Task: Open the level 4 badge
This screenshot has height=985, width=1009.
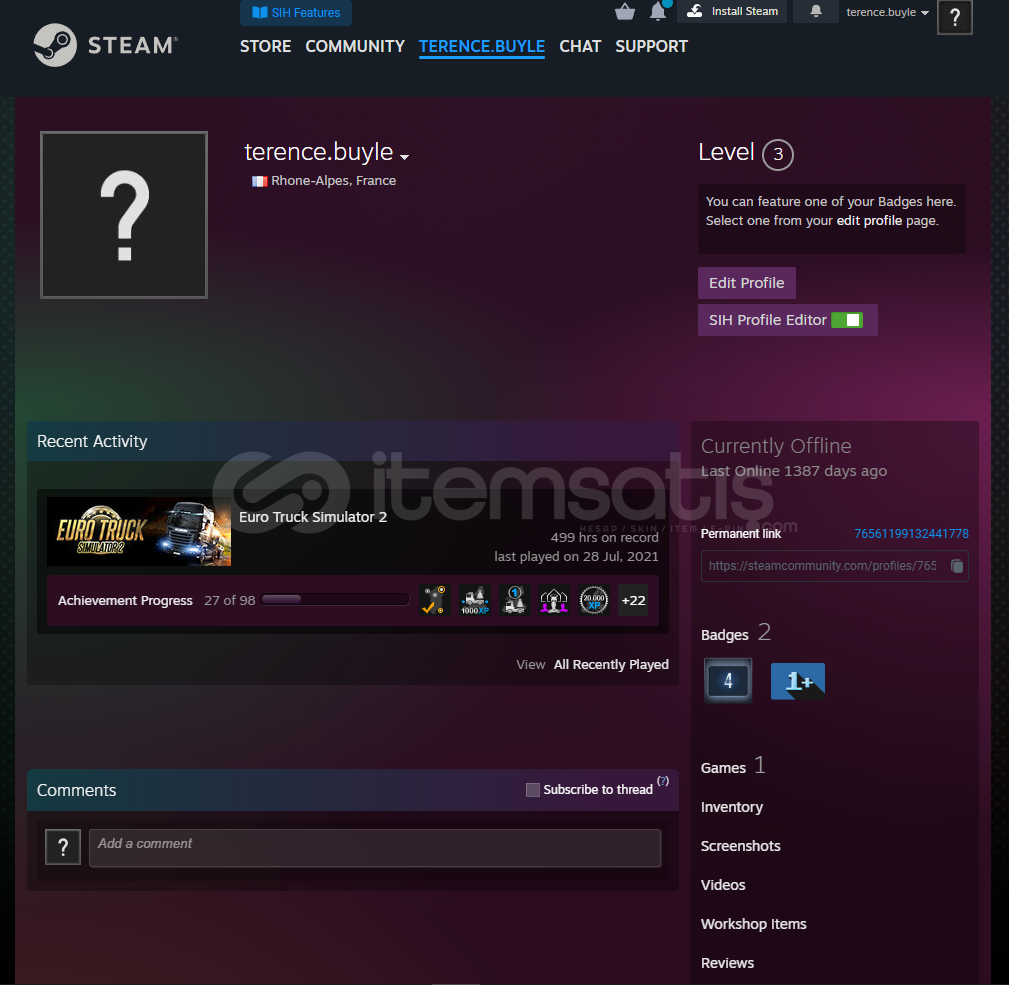Action: [728, 681]
